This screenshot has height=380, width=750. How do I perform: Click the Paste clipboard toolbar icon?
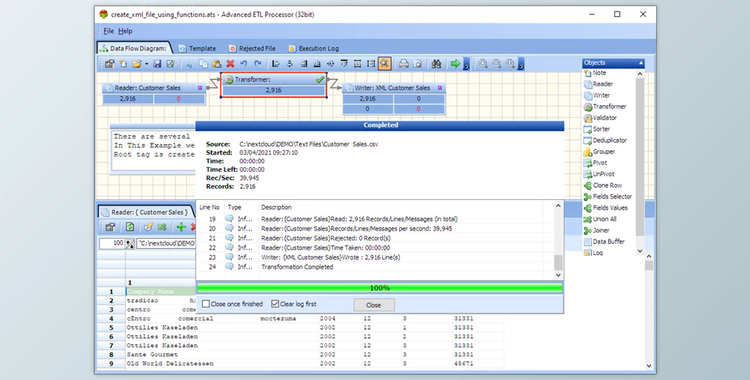(x=217, y=64)
